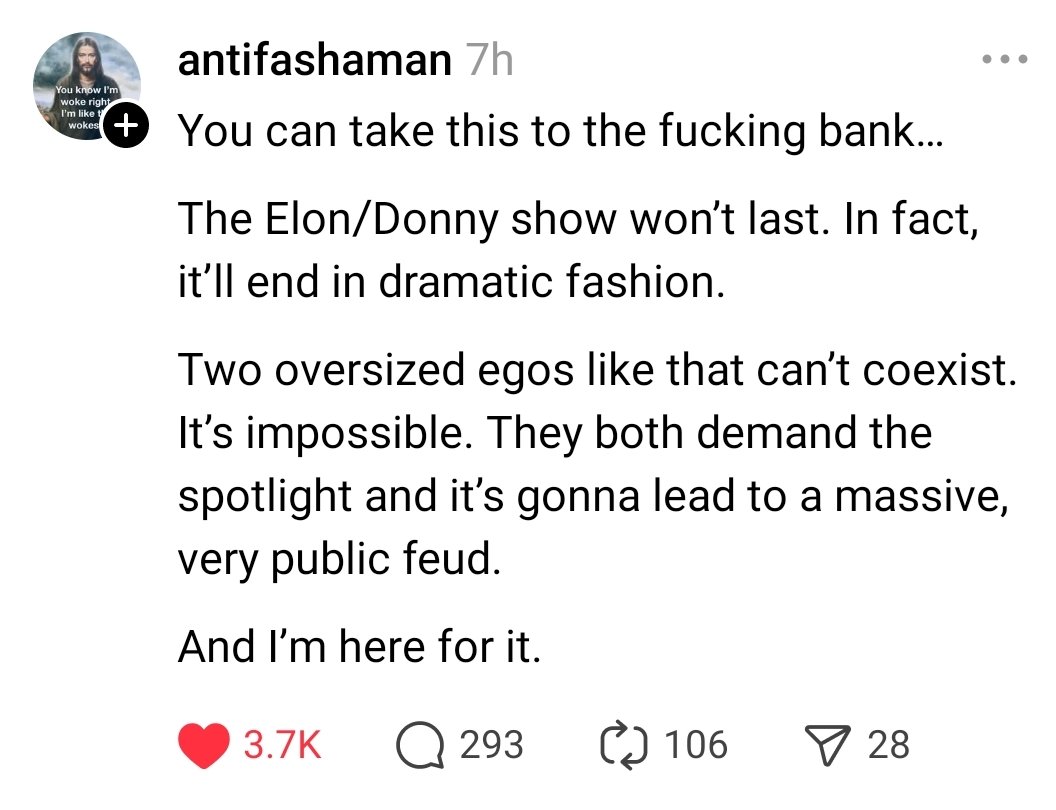The width and height of the screenshot is (1056, 810).
Task: View the 106 reposts count
Action: (695, 745)
